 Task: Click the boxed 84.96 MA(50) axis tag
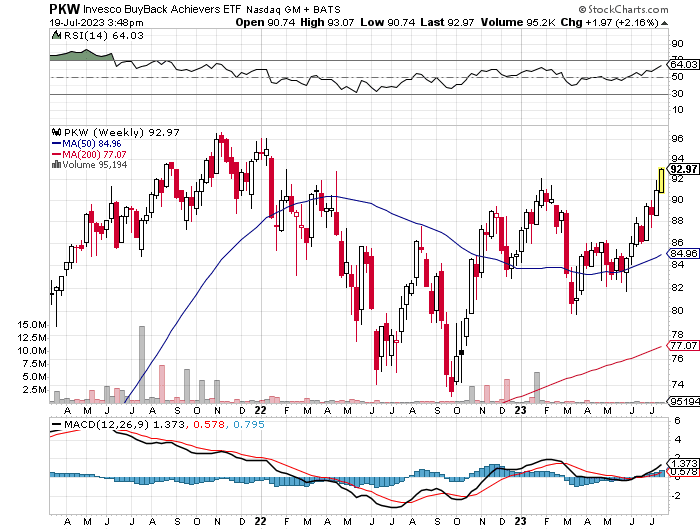[684, 254]
